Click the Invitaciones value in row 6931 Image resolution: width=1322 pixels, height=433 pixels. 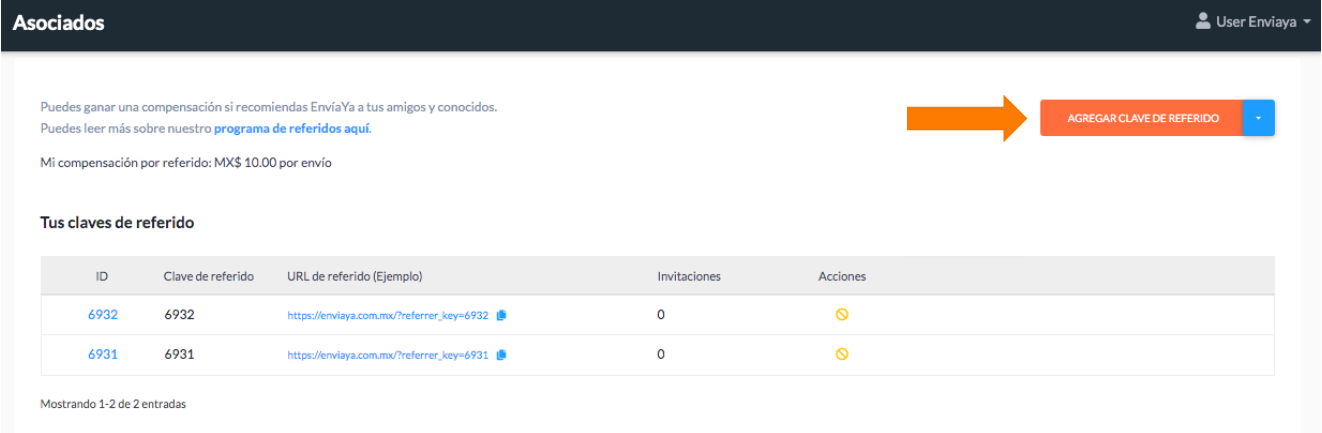point(661,354)
